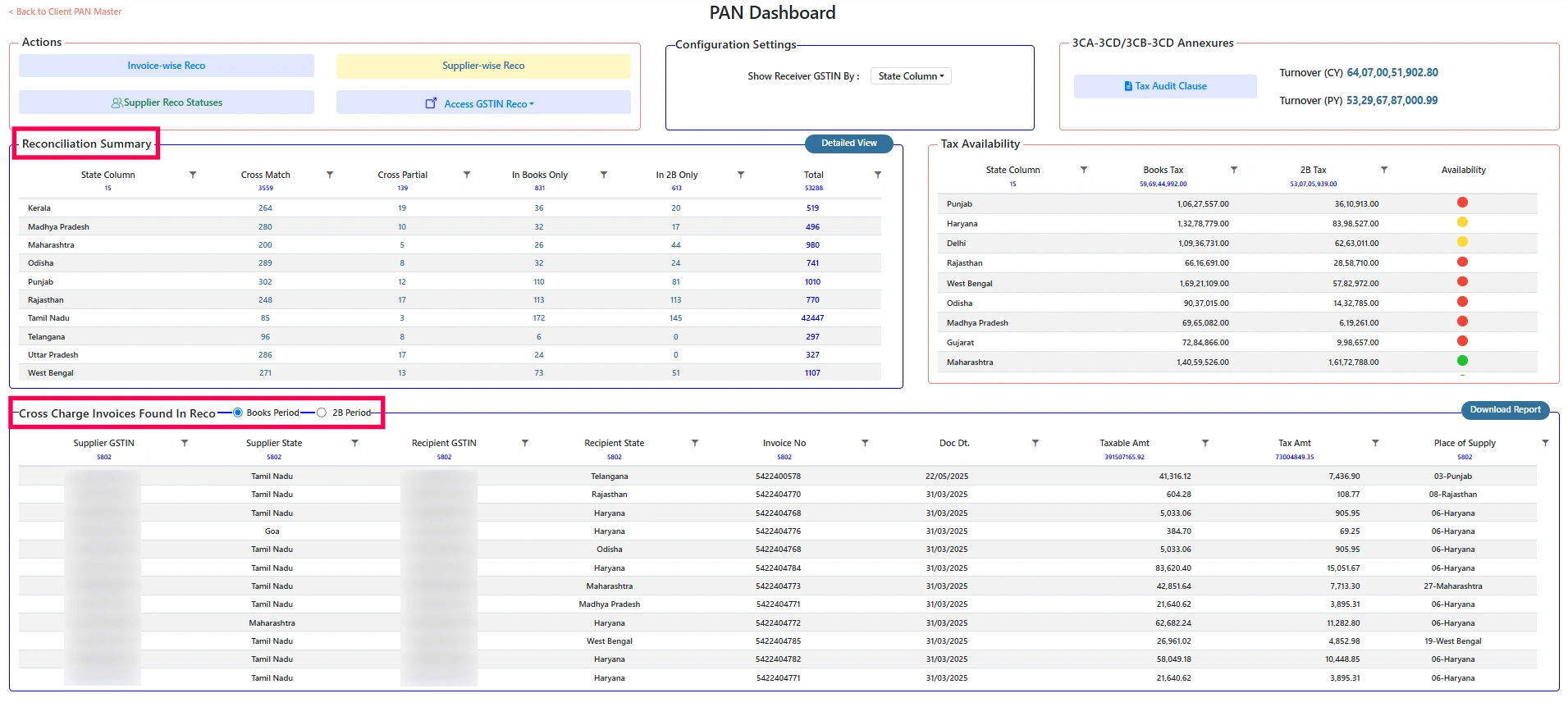Filter the Invoice No column
This screenshot has height=716, width=1568.
(x=865, y=443)
